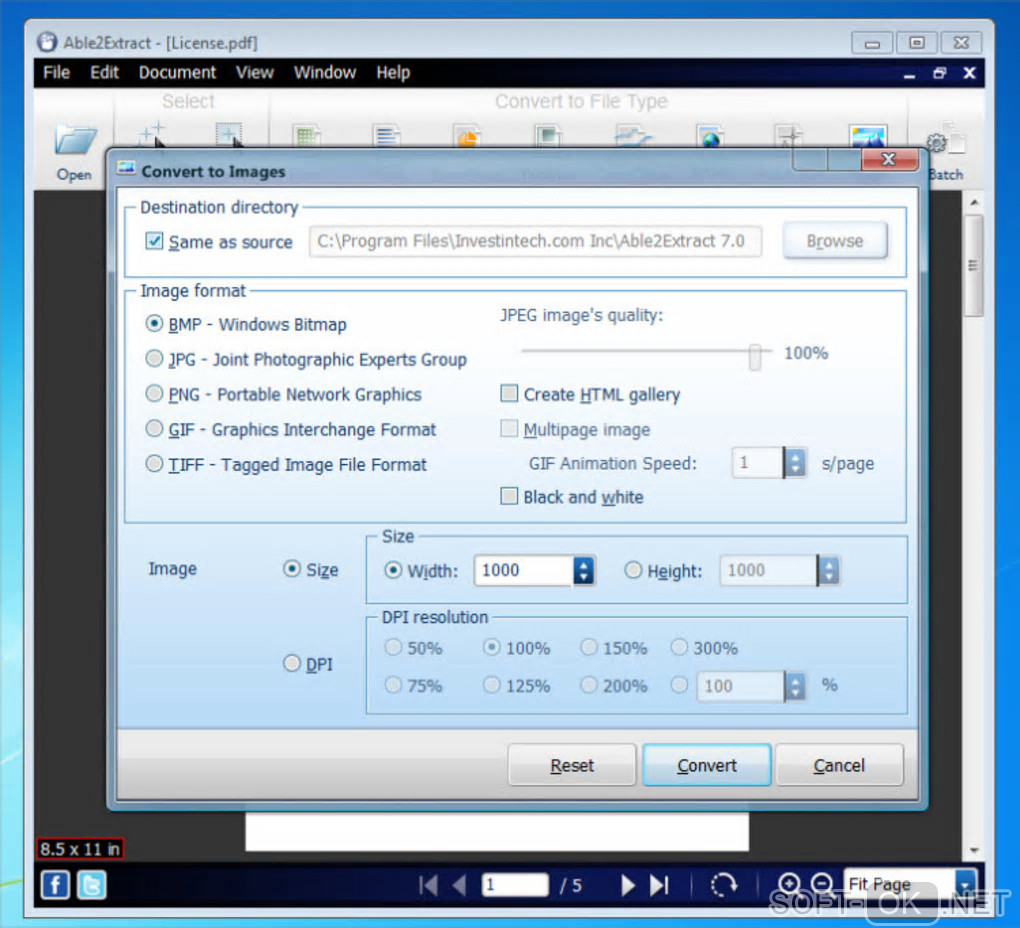Screen dimensions: 1020x928
Task: Open the Fit Page zoom dropdown
Action: click(x=967, y=884)
